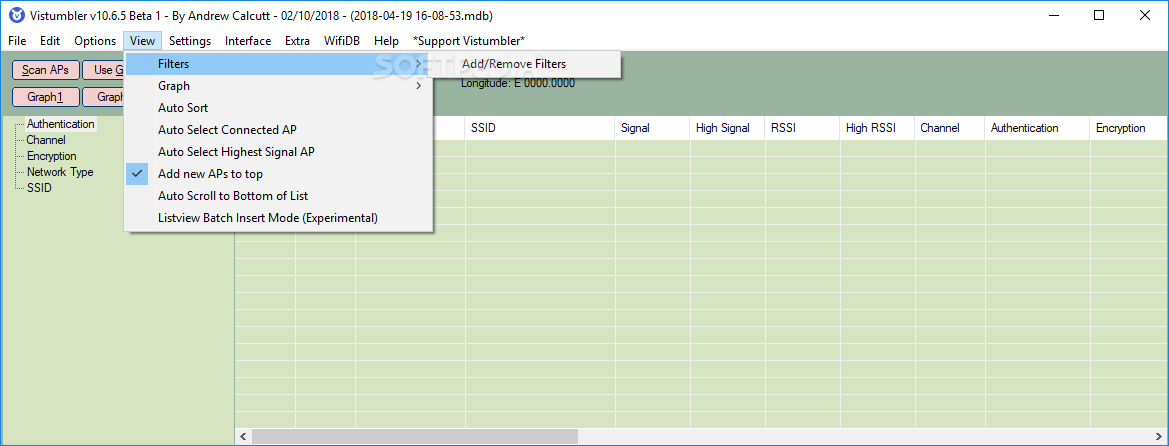This screenshot has height=446, width=1169.
Task: Open the Extra menu
Action: [297, 41]
